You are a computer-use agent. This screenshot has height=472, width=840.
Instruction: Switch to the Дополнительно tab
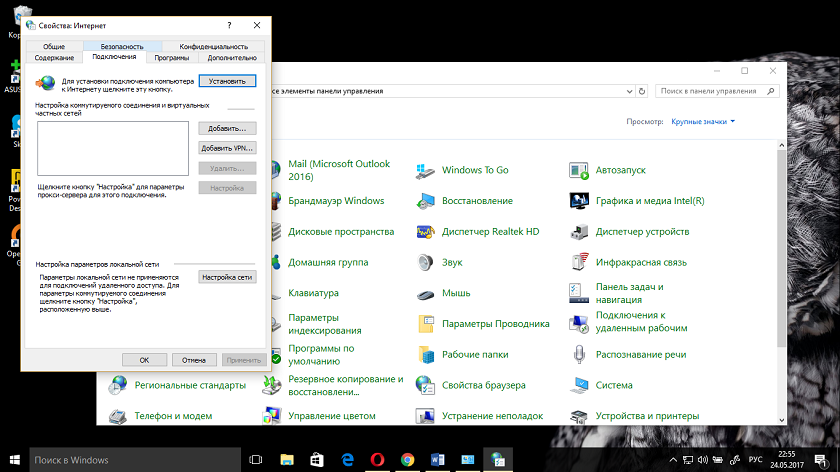tap(232, 58)
